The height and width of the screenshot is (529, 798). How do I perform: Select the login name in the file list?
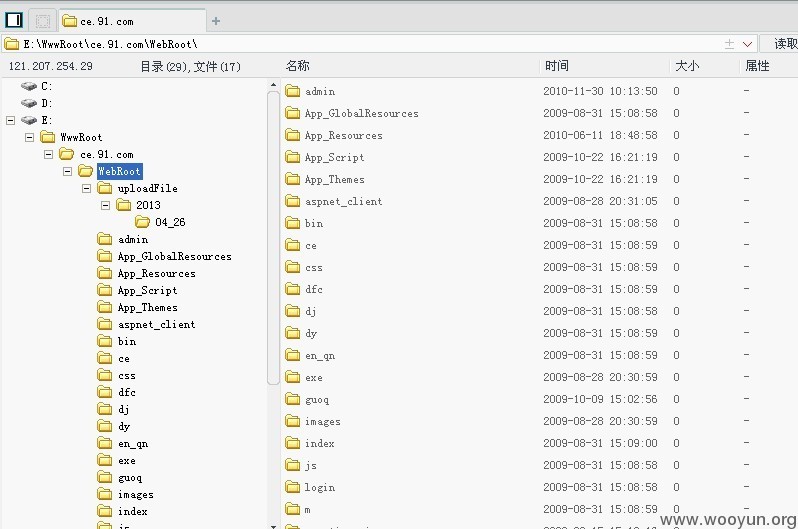pyautogui.click(x=320, y=488)
